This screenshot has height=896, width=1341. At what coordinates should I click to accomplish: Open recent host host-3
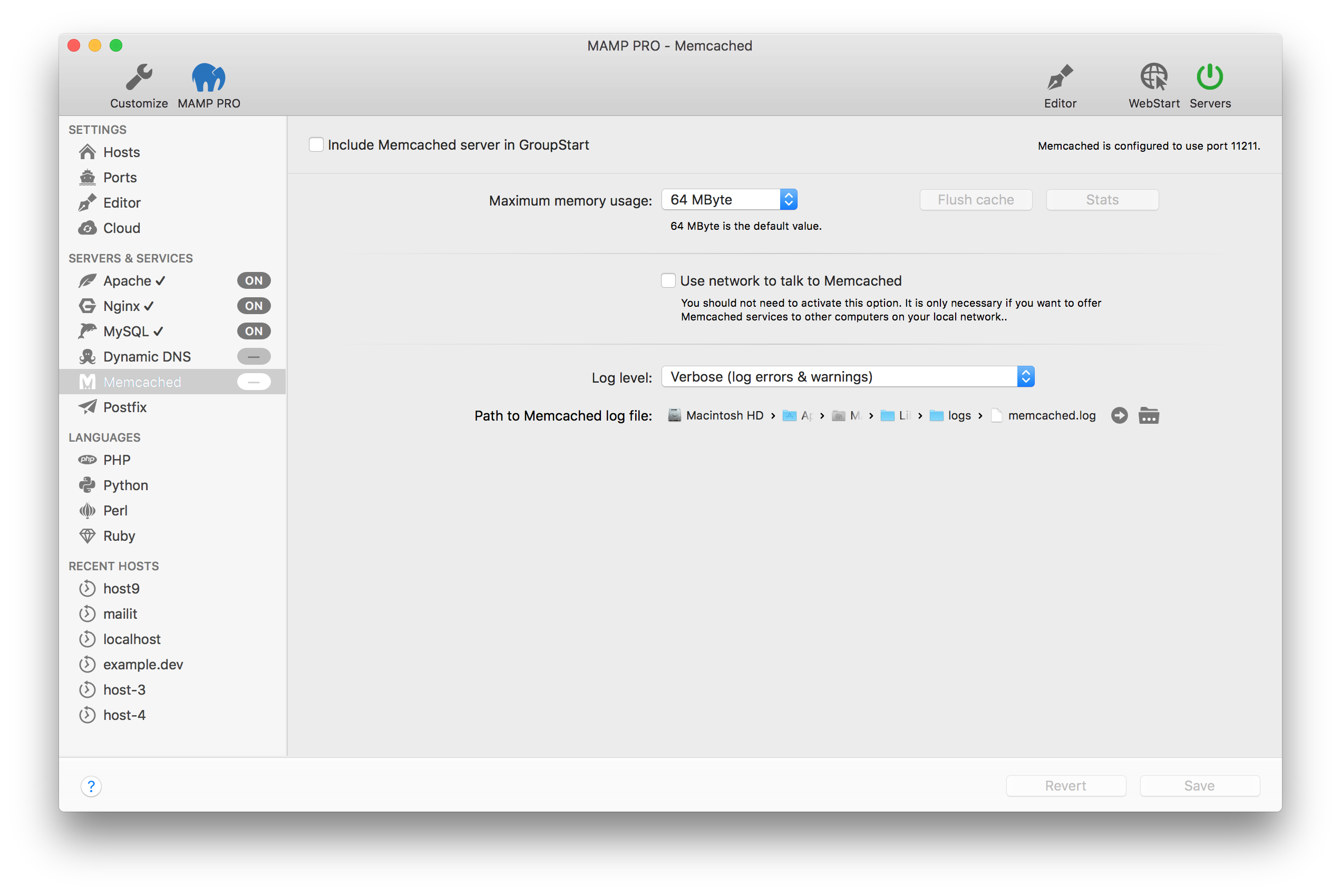172,690
